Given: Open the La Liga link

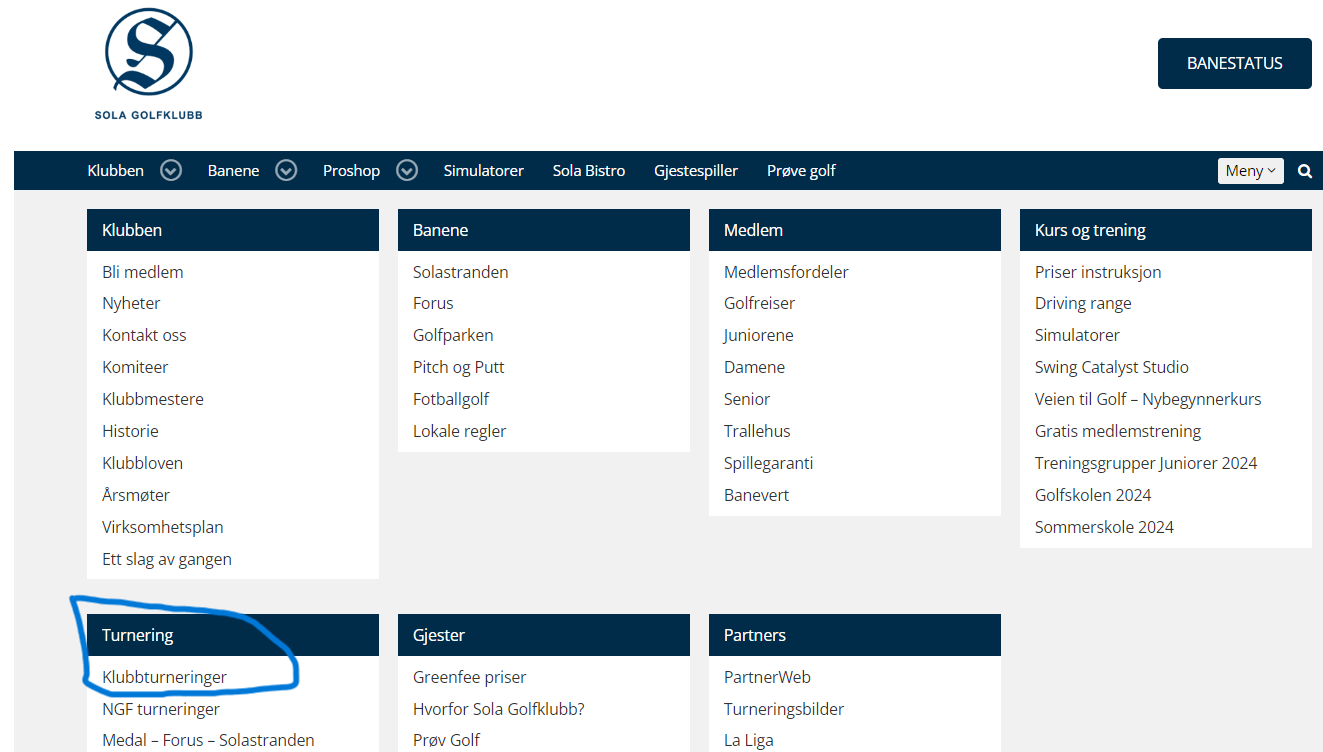Looking at the screenshot, I should click(x=749, y=740).
